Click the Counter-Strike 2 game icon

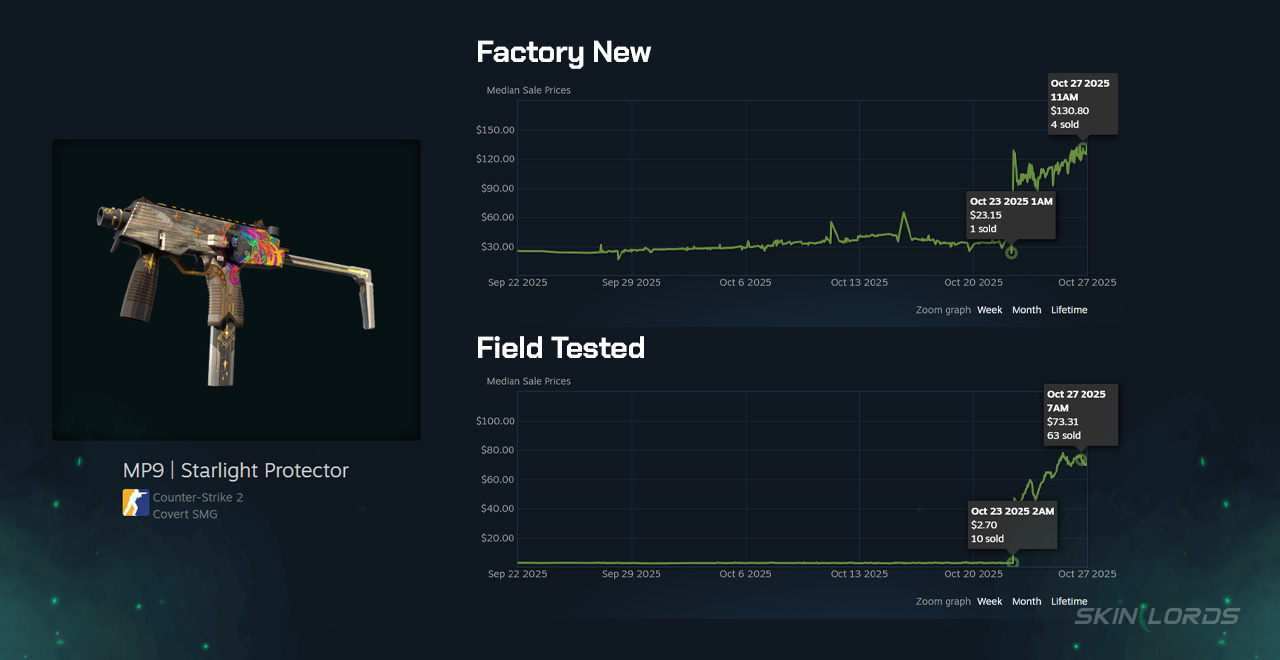[x=135, y=503]
